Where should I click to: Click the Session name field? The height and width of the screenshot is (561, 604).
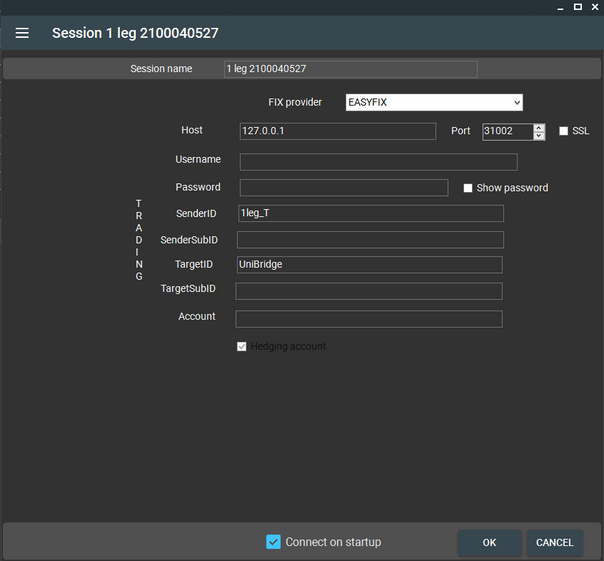350,69
